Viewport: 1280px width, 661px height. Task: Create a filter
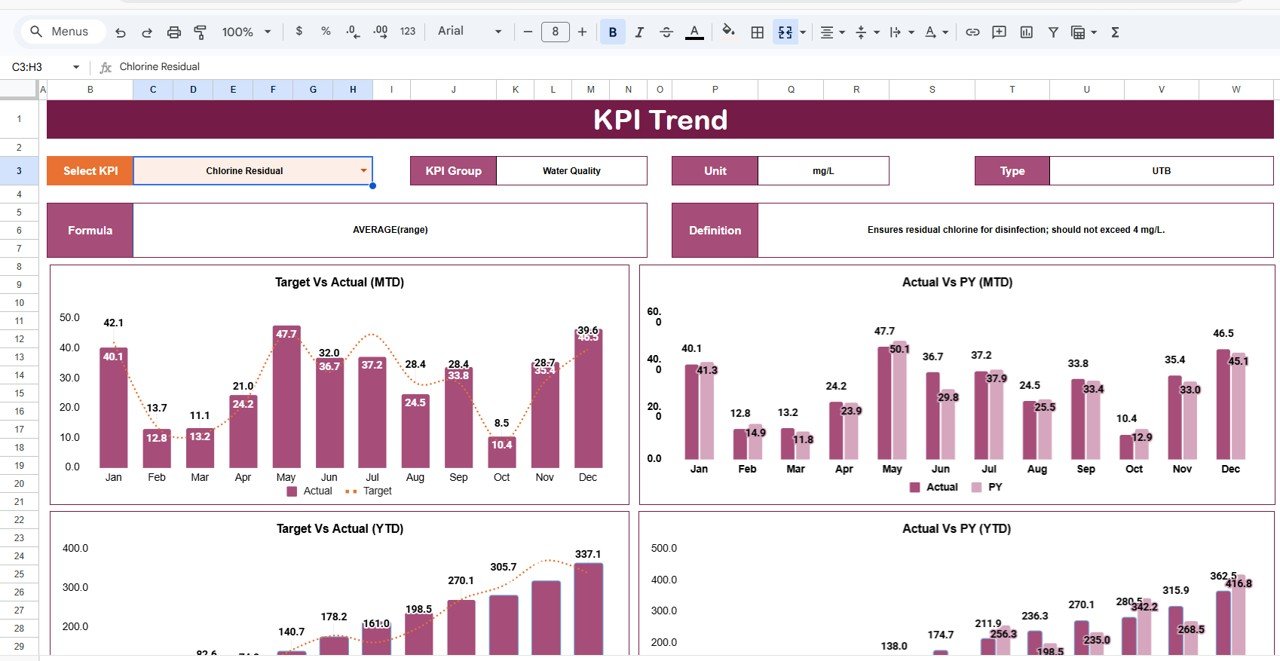(1053, 31)
